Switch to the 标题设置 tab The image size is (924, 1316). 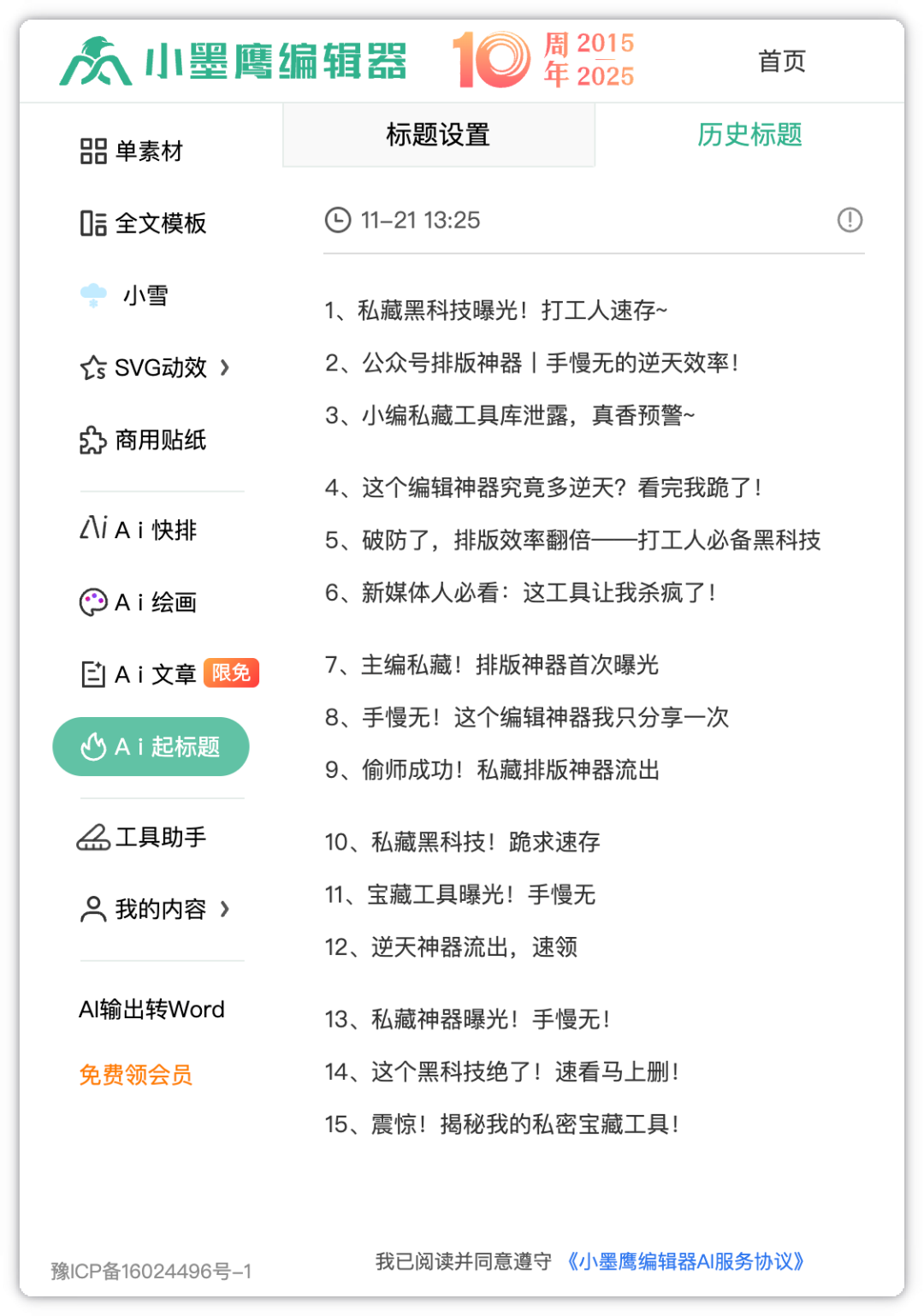[x=438, y=134]
